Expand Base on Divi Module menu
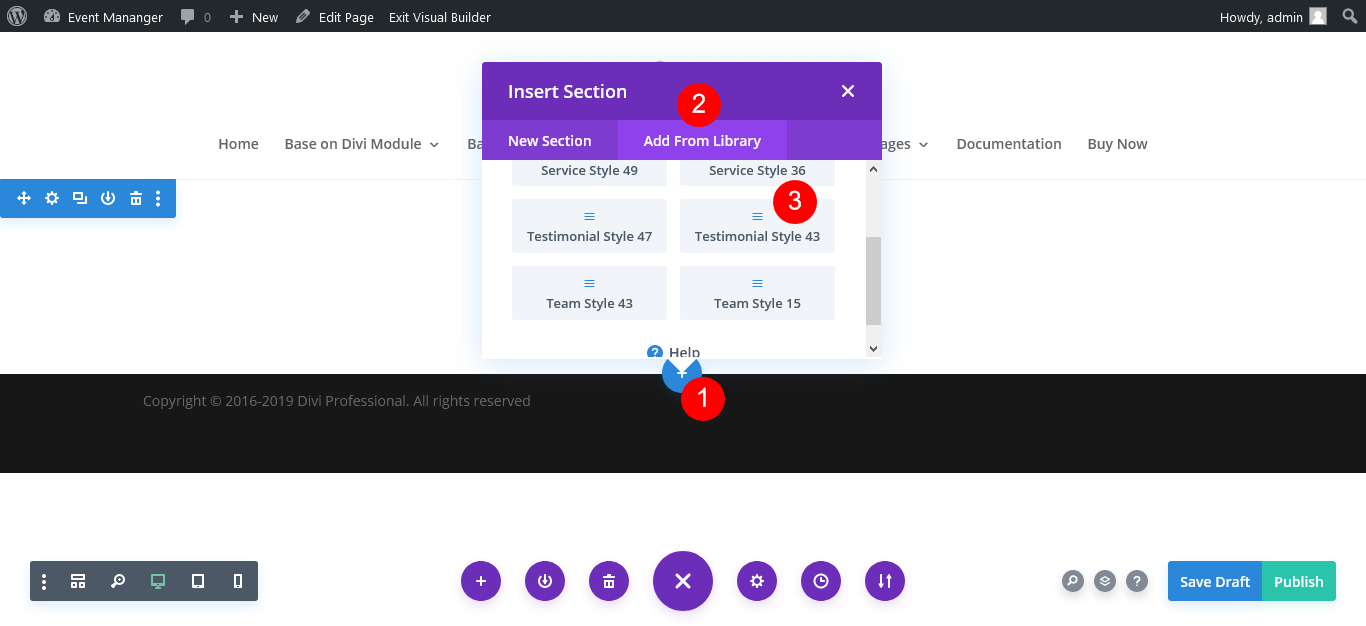The image size is (1366, 626). tap(362, 144)
